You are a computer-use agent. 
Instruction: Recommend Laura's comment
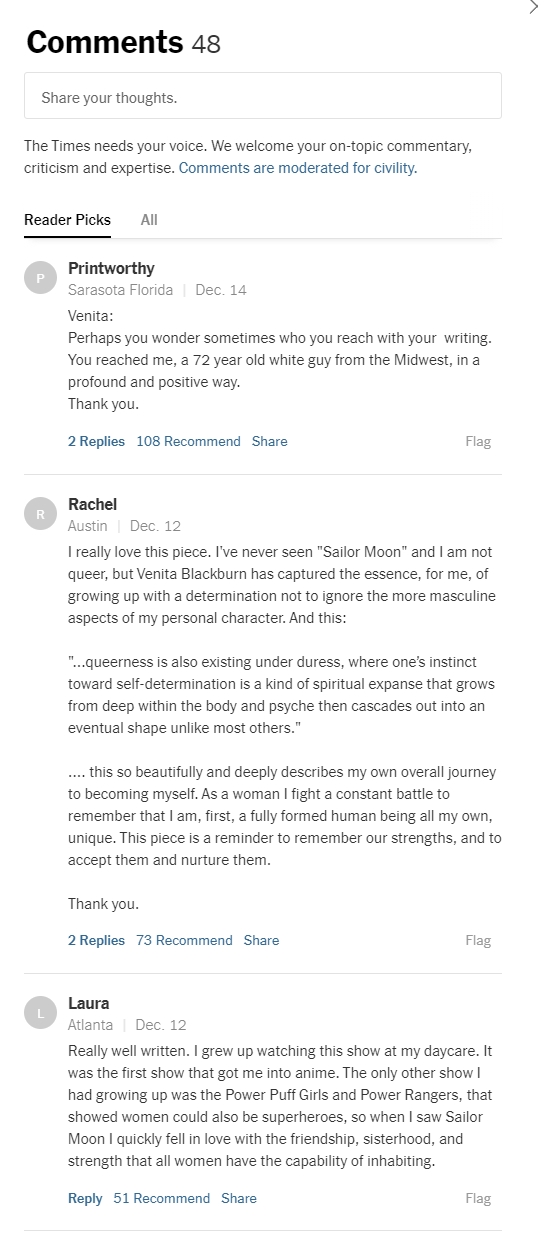point(161,1198)
